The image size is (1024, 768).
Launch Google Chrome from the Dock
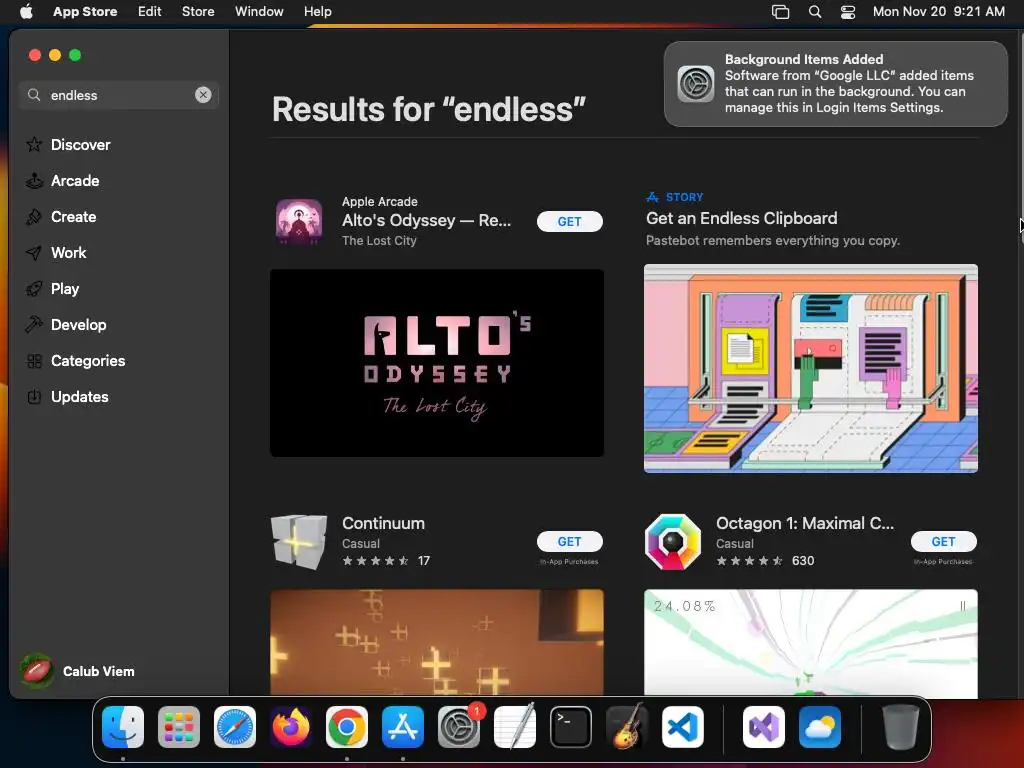tap(347, 727)
